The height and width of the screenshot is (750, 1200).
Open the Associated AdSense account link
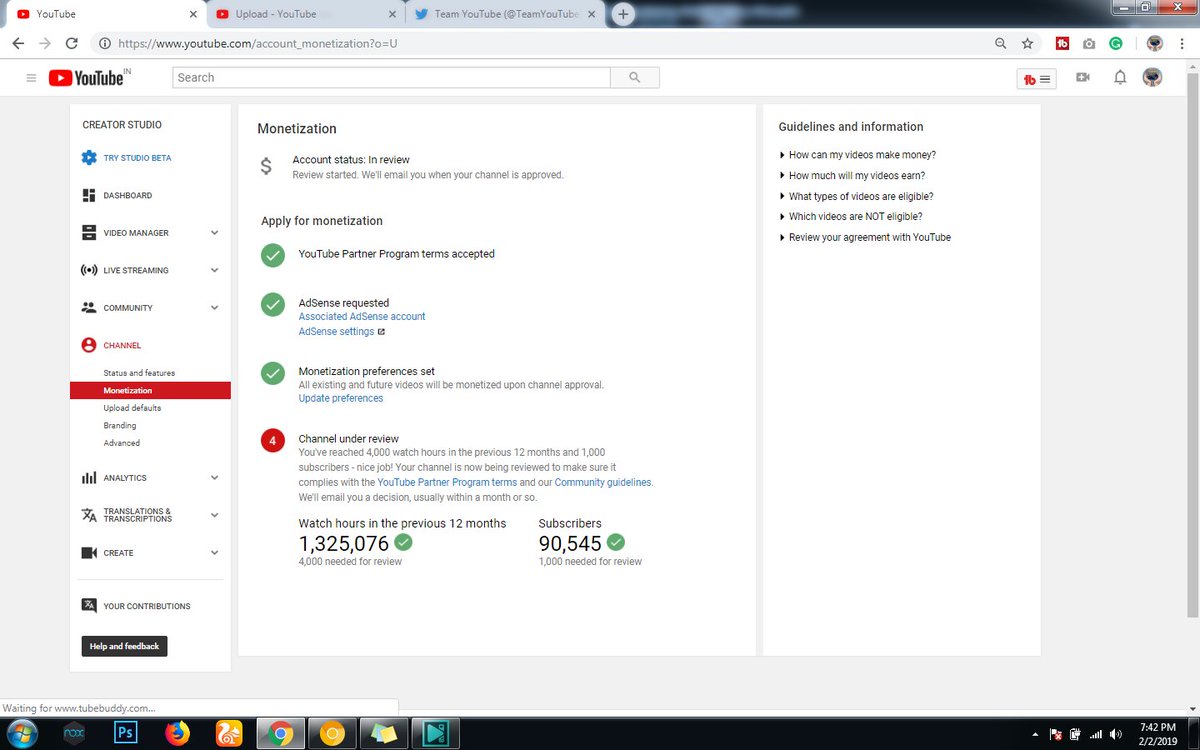point(362,316)
